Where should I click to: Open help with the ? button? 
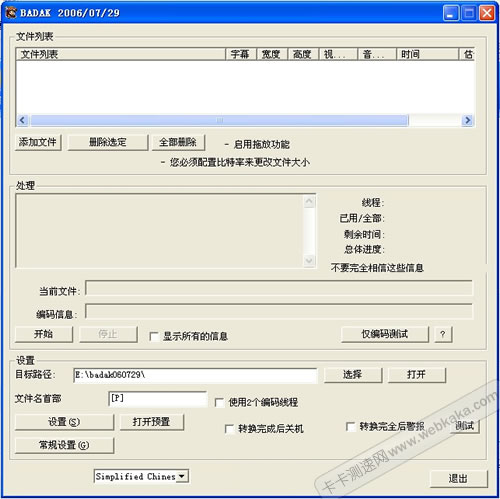point(443,334)
